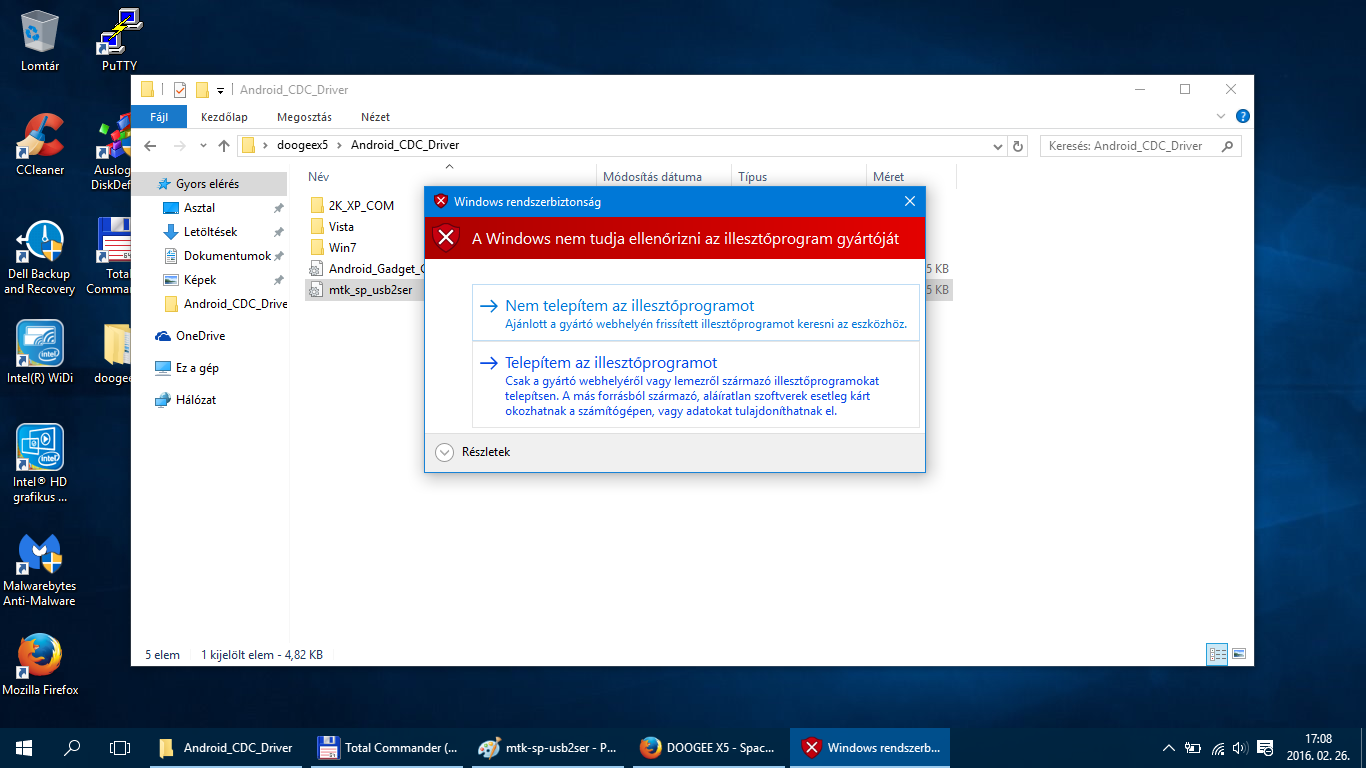Switch to details view layout icon
The image size is (1366, 768).
pos(1217,655)
